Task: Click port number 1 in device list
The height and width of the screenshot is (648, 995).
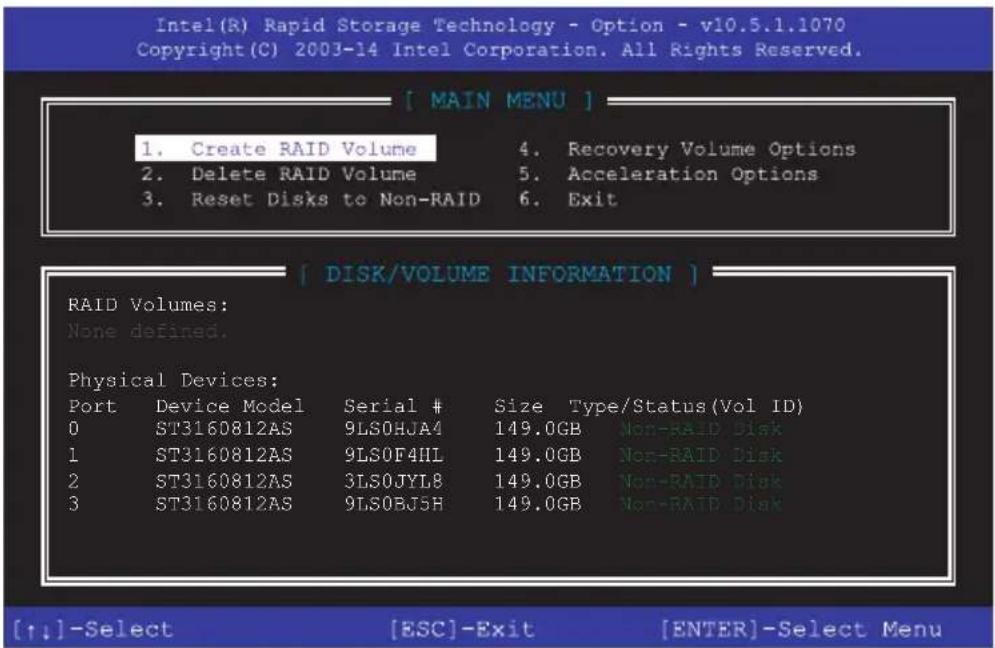Action: pyautogui.click(x=74, y=455)
